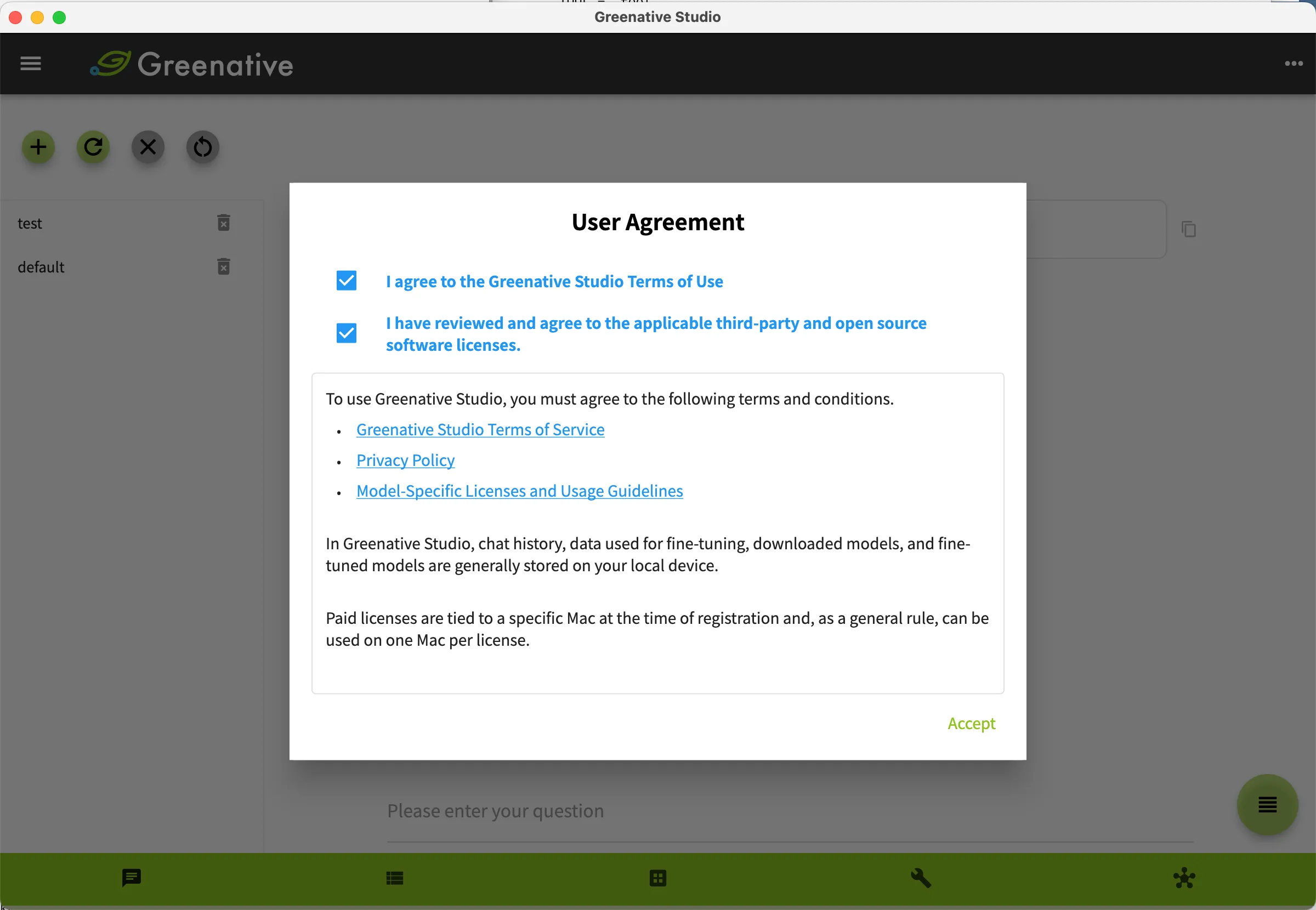Minimize the window with yellow button
The height and width of the screenshot is (910, 1316).
(x=37, y=18)
